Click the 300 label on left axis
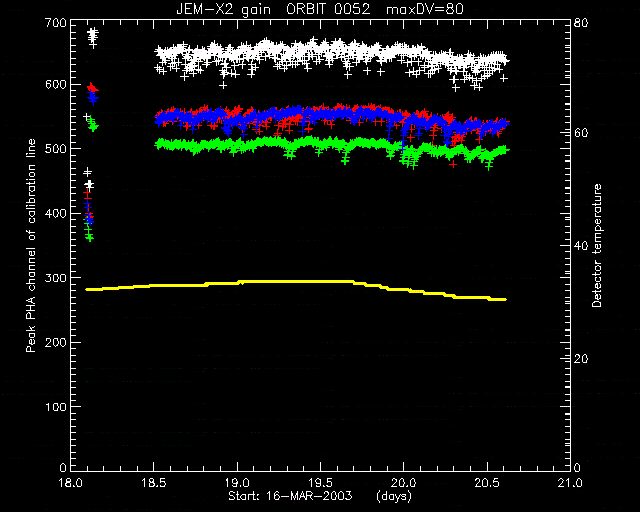 point(56,278)
